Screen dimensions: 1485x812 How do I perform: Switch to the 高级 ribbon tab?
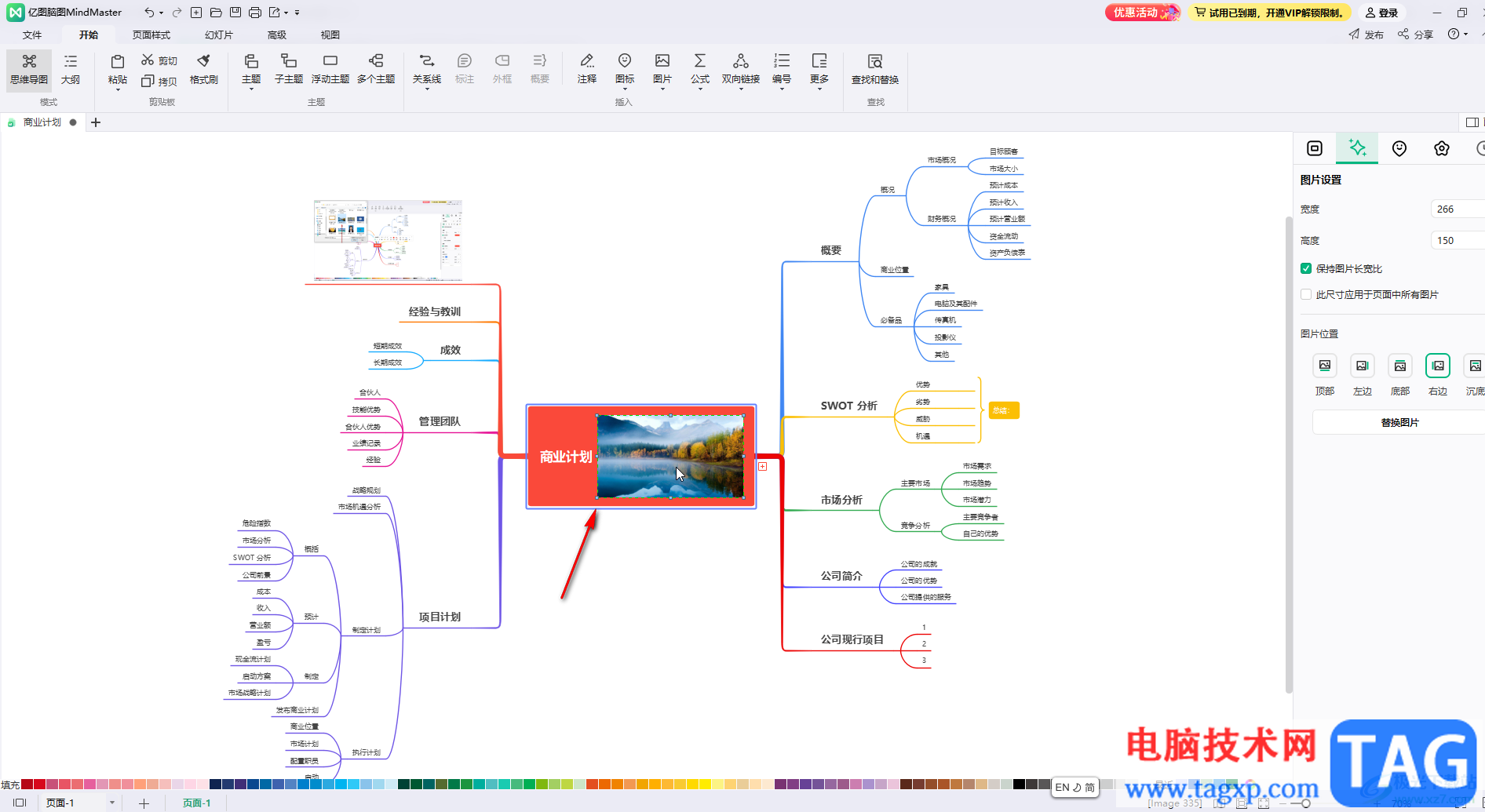(x=277, y=35)
